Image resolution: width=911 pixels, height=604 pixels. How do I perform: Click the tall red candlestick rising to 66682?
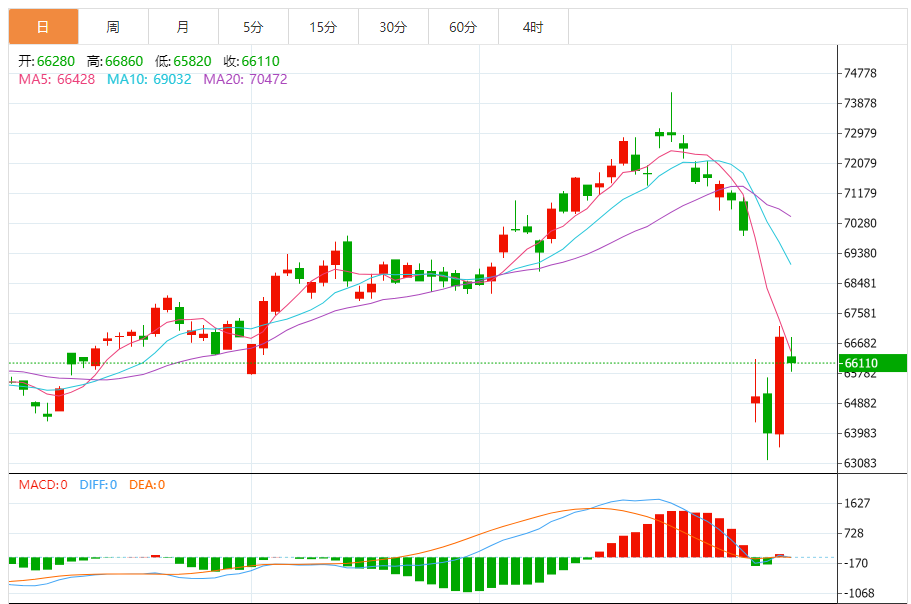[779, 386]
